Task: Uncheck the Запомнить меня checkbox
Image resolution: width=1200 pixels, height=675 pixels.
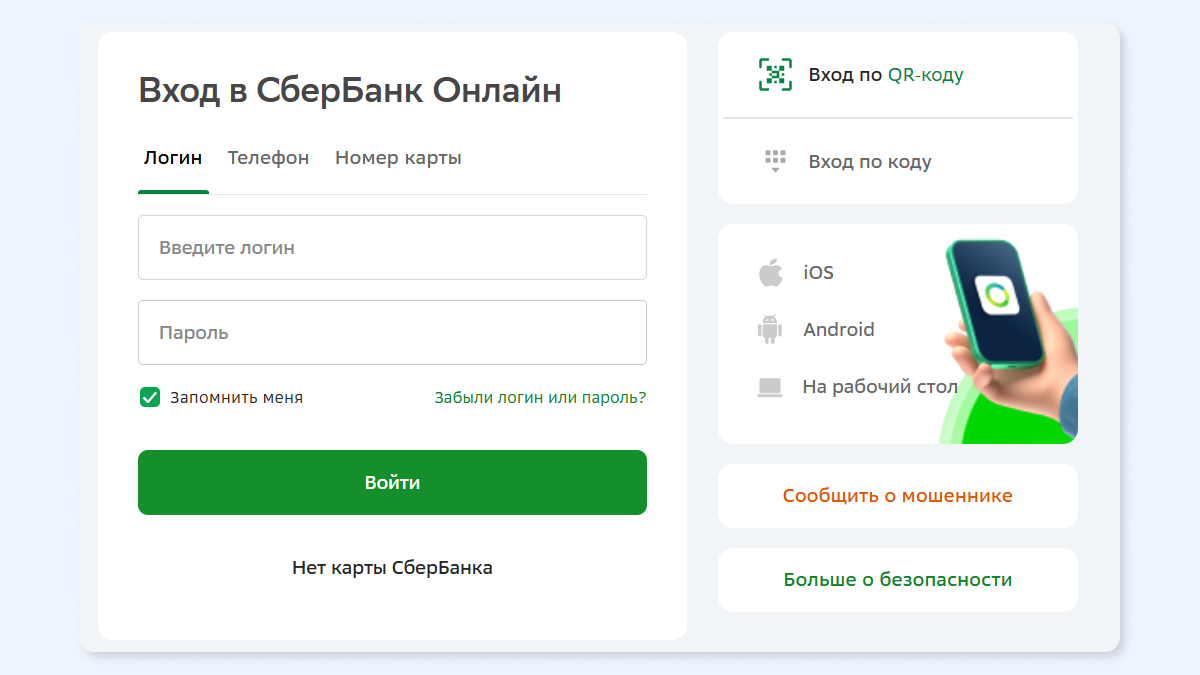Action: point(150,397)
